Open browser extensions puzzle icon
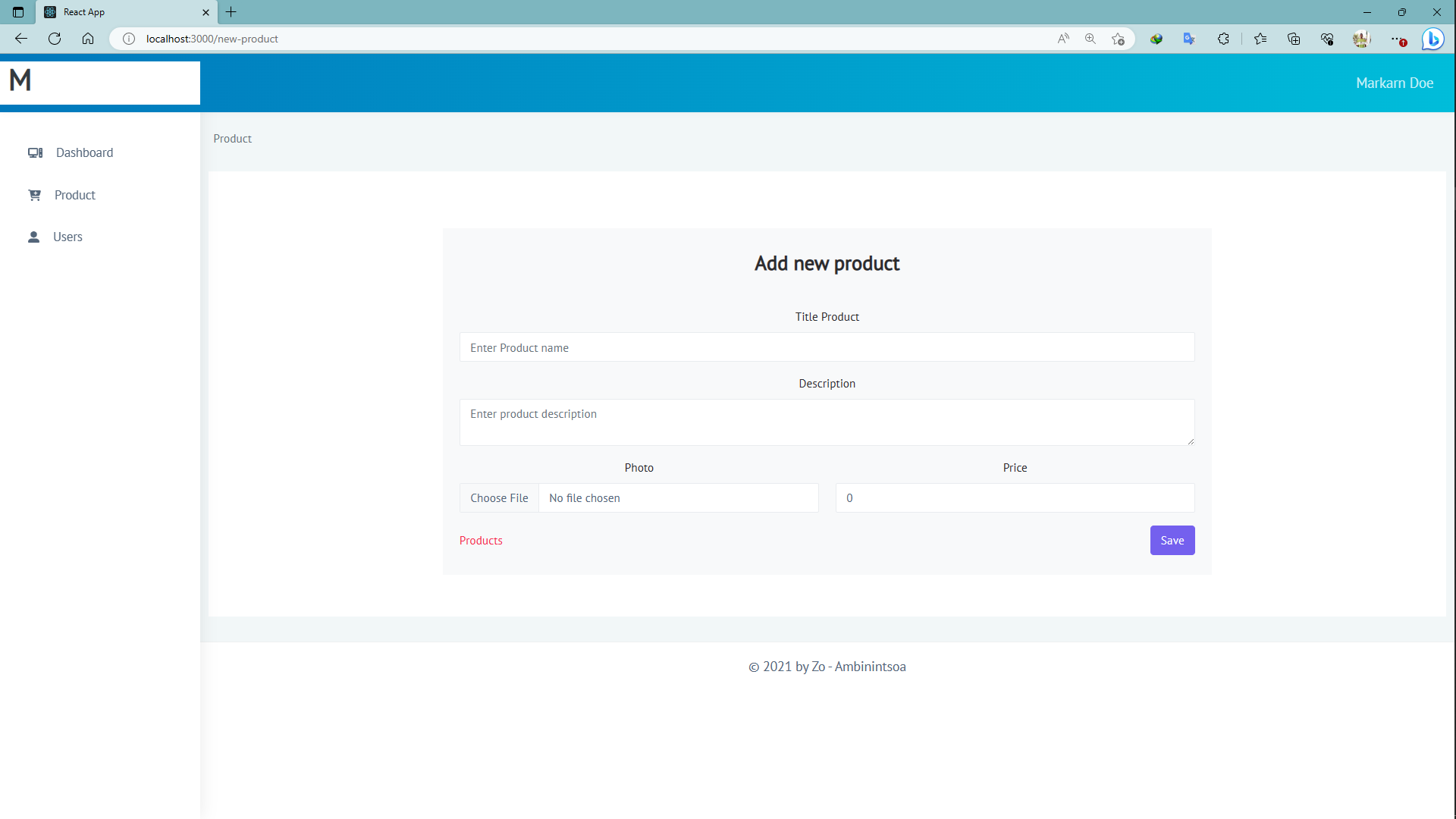Image resolution: width=1456 pixels, height=819 pixels. [x=1223, y=39]
